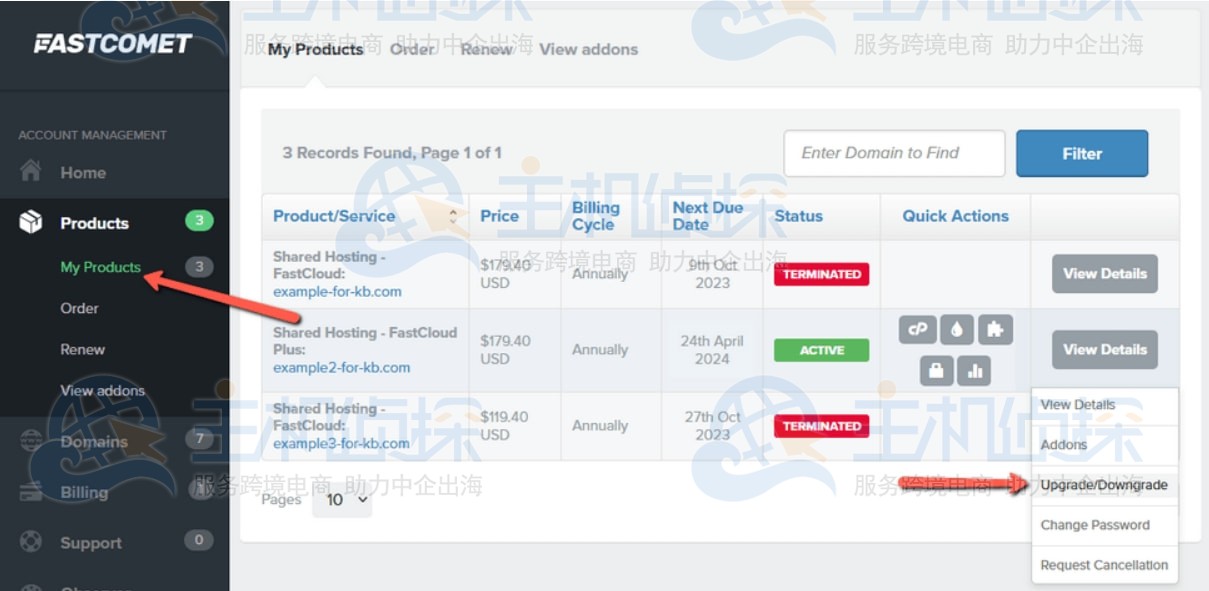Click the Products box icon in sidebar
The height and width of the screenshot is (591, 1209).
(31, 222)
